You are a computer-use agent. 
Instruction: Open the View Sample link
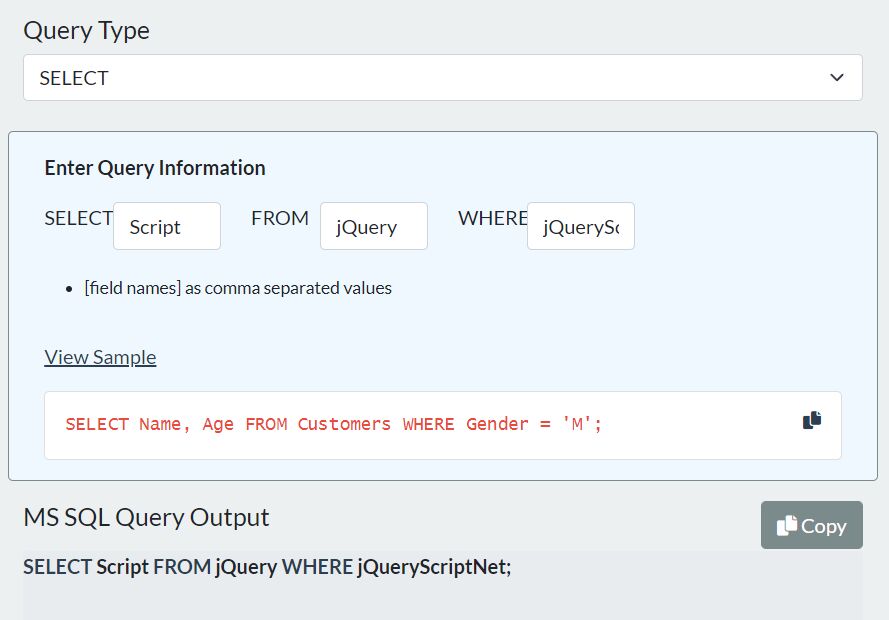[100, 357]
